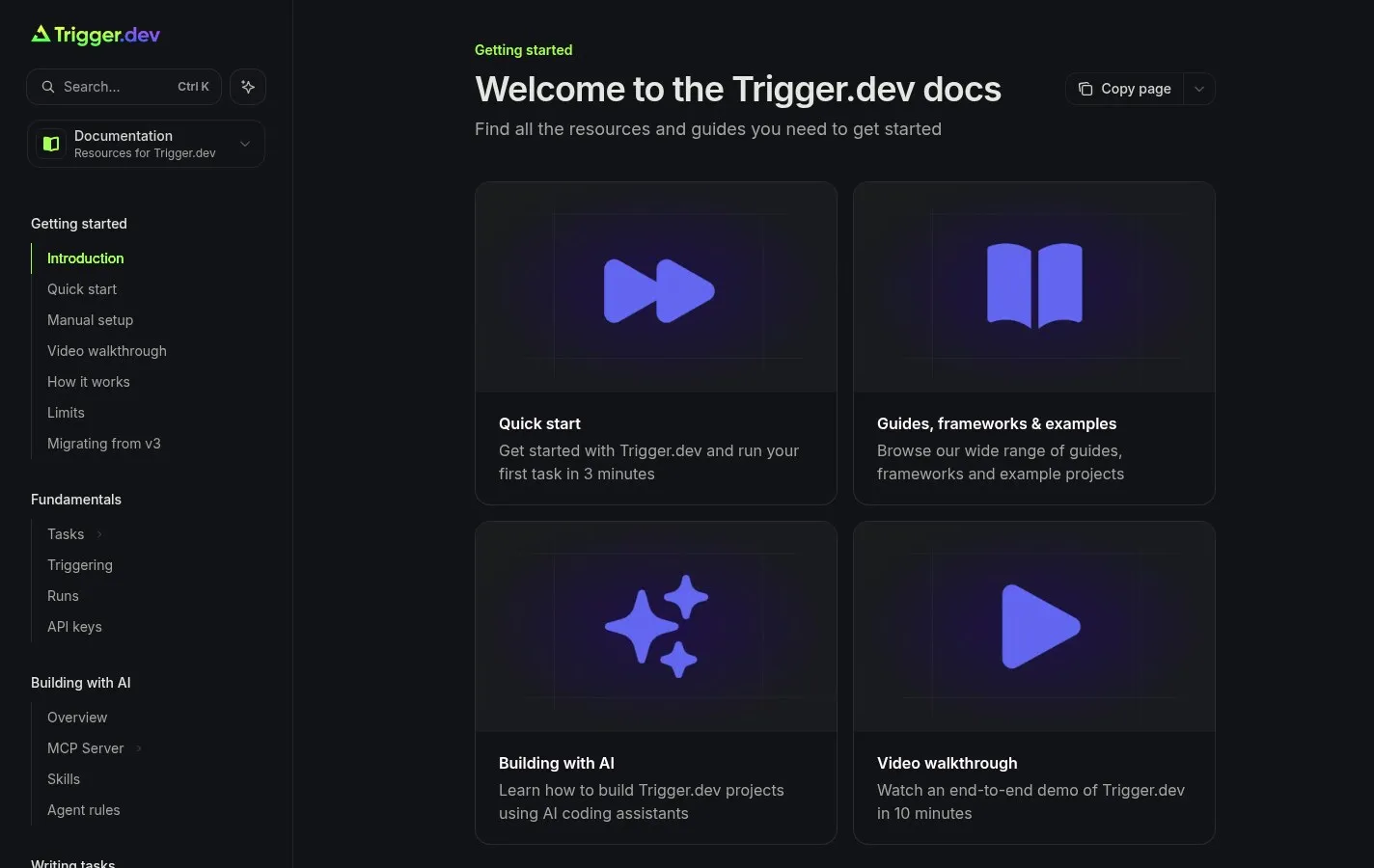The height and width of the screenshot is (868, 1374).
Task: Click the Welcome to the Trigger.dev docs heading
Action: click(x=738, y=89)
